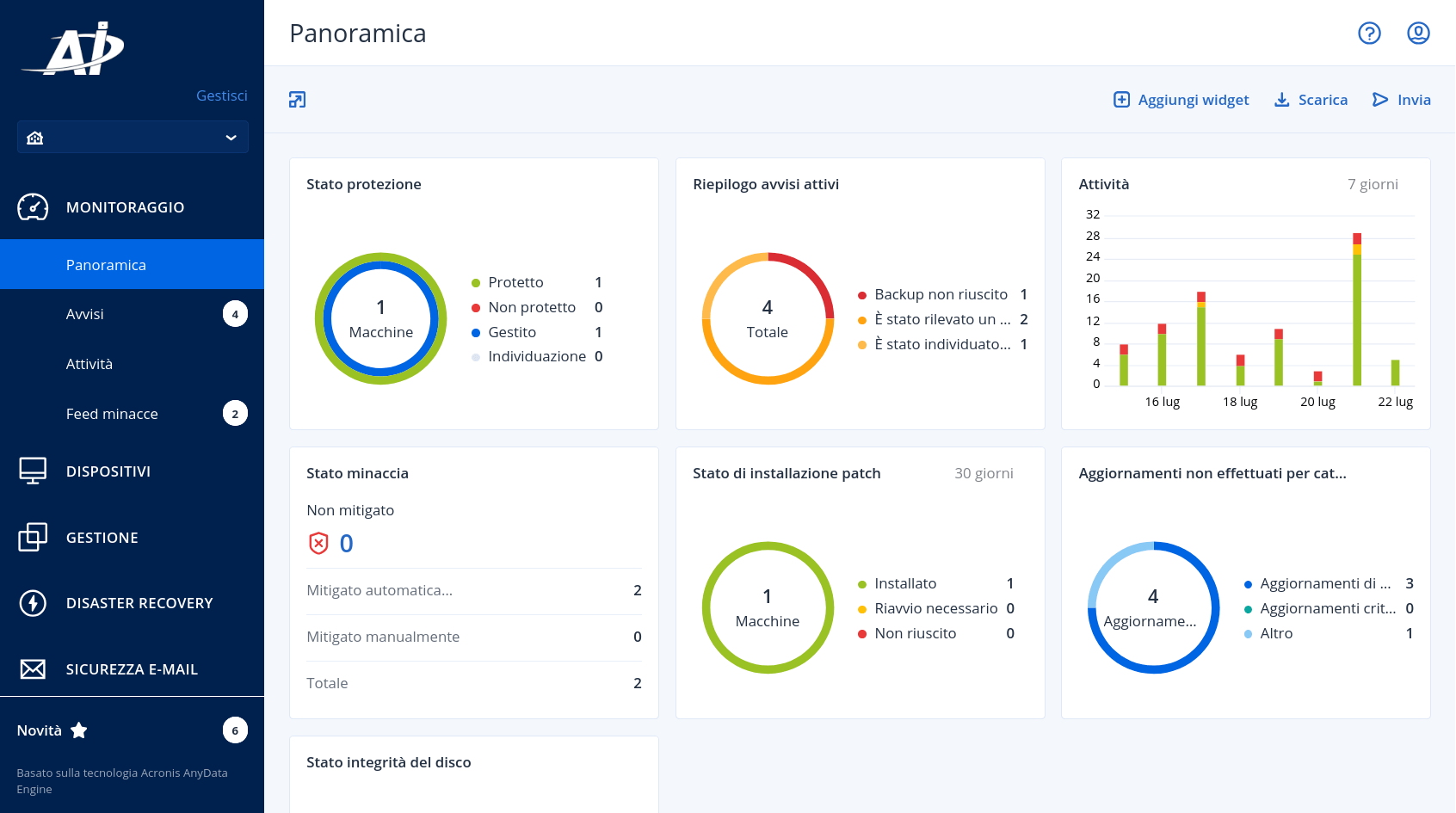Click the expand dashboard fullscreen icon
Image resolution: width=1456 pixels, height=813 pixels.
(x=297, y=100)
